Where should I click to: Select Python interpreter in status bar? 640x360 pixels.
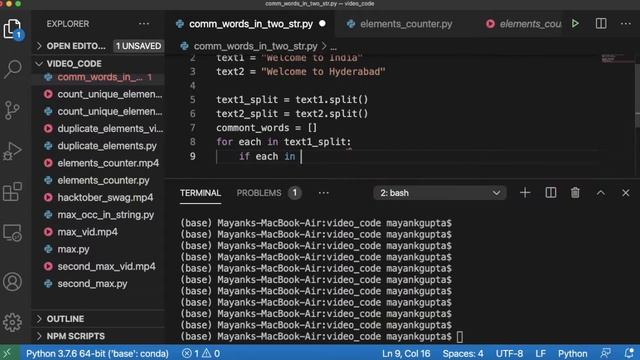97,353
